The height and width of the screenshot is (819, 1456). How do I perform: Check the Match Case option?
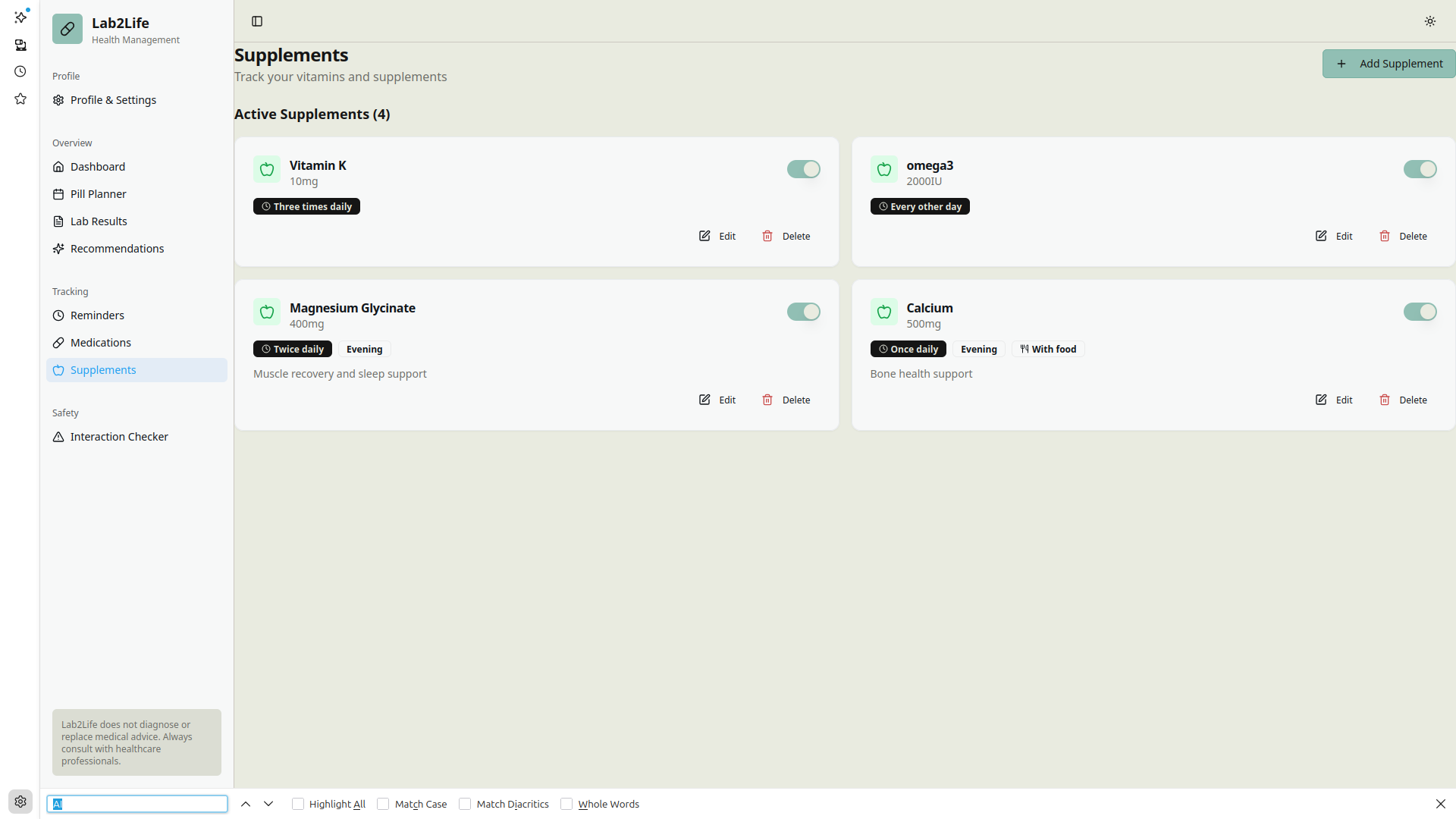[383, 804]
